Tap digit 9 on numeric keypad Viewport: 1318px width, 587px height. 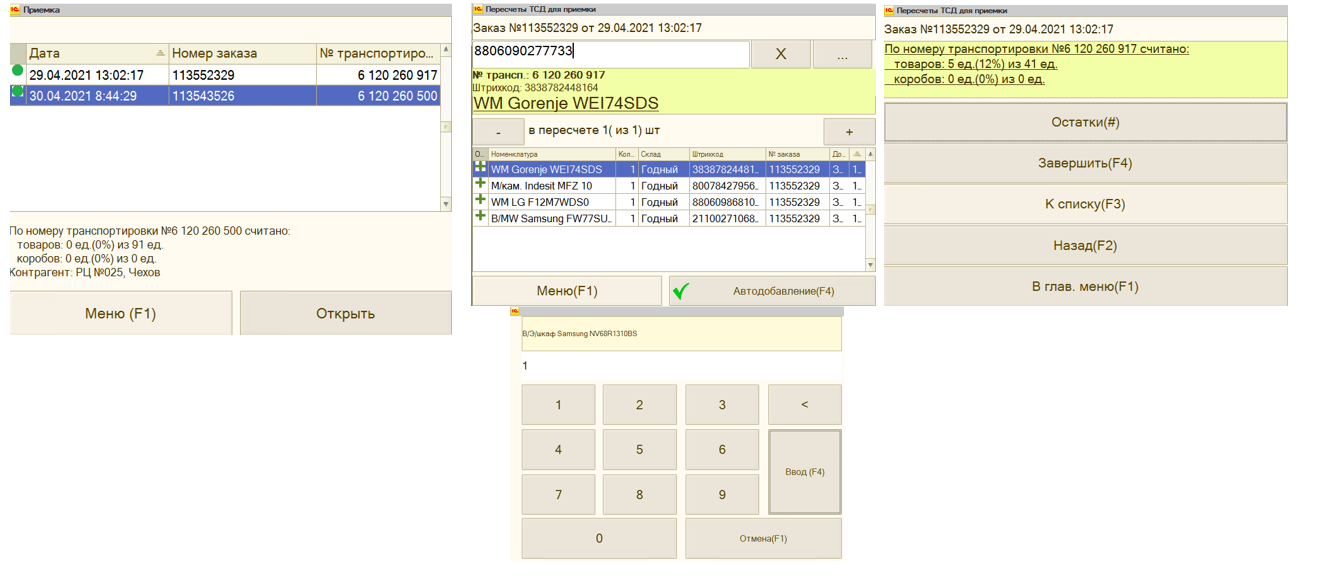click(x=722, y=494)
